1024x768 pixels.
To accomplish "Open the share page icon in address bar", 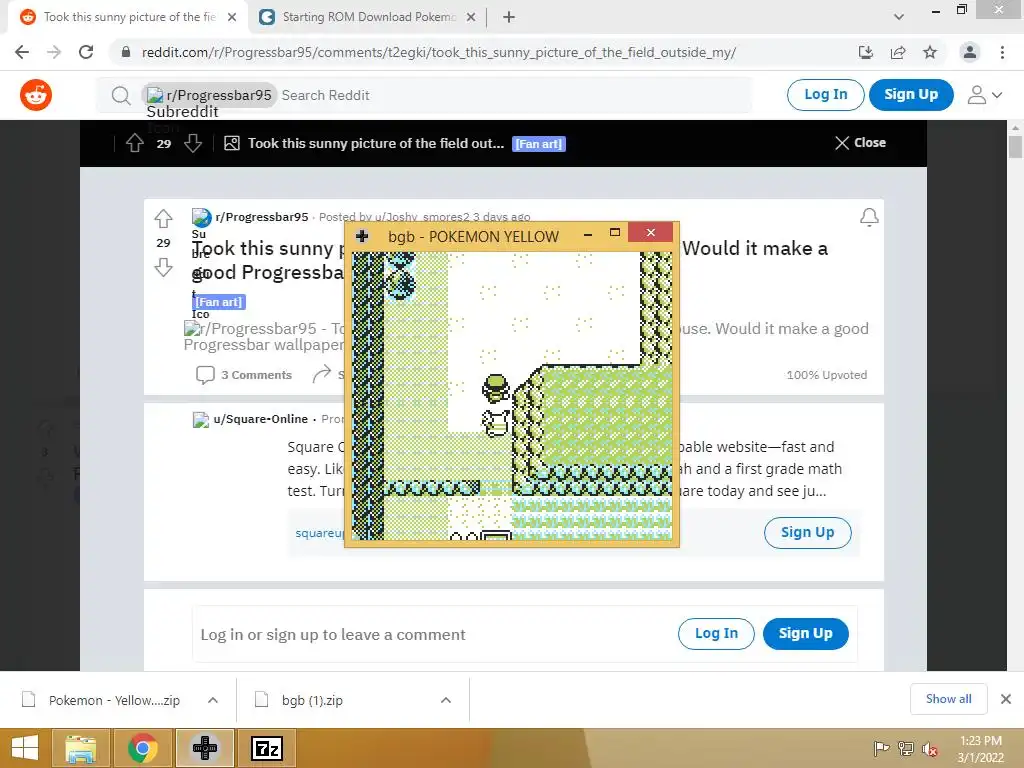I will tap(898, 52).
